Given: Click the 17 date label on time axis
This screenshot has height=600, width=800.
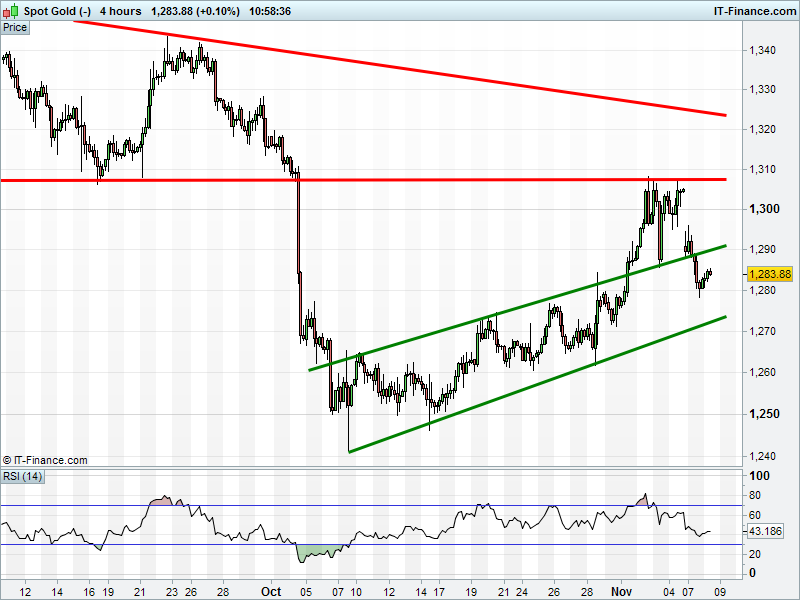Looking at the screenshot, I should [x=439, y=592].
